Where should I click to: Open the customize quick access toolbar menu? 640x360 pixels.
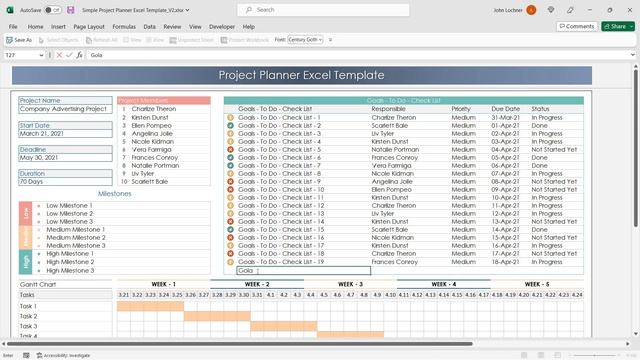[x=330, y=40]
